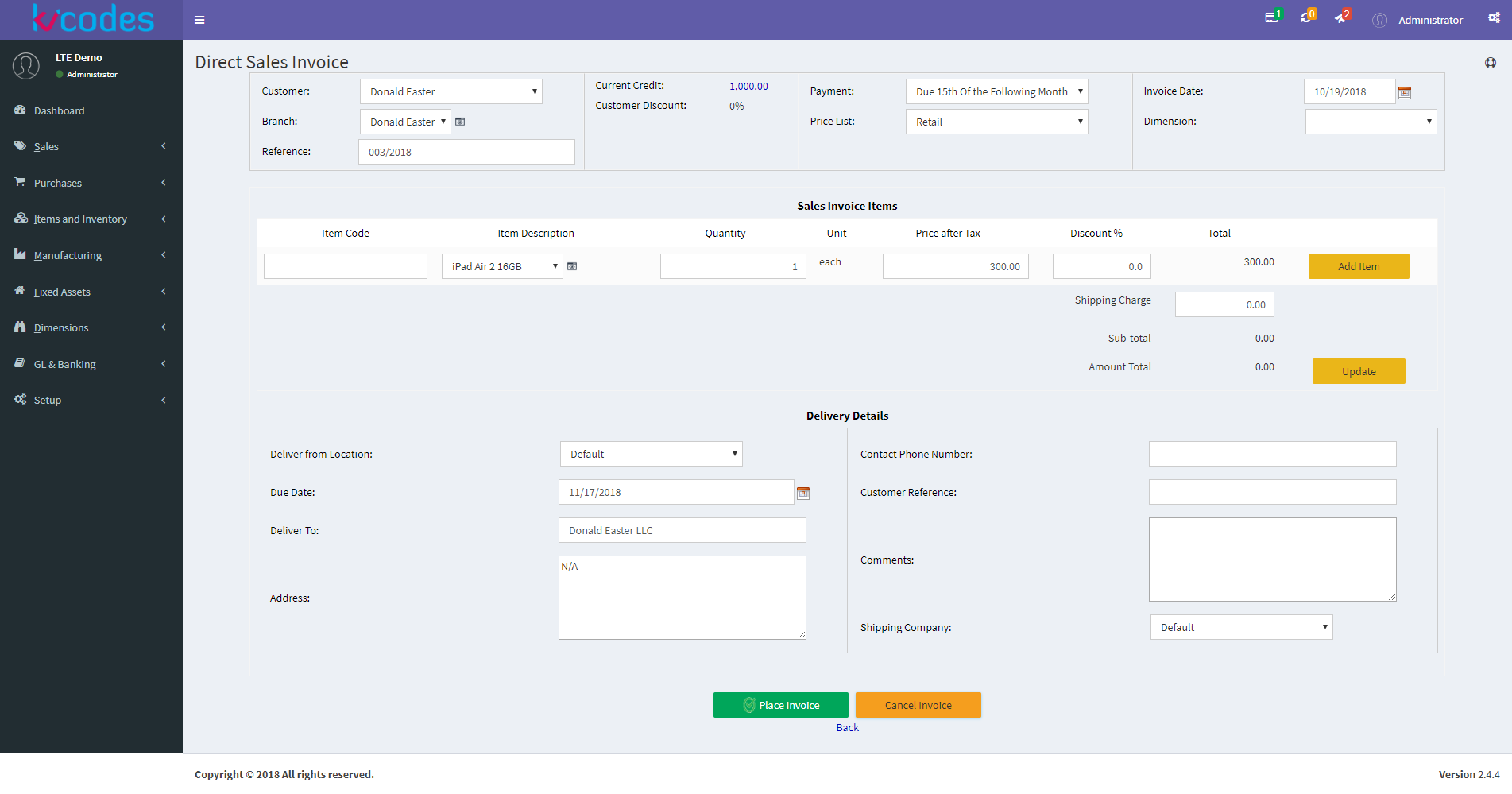Open the Due Date calendar picker
This screenshot has width=1512, height=794.
click(x=802, y=494)
